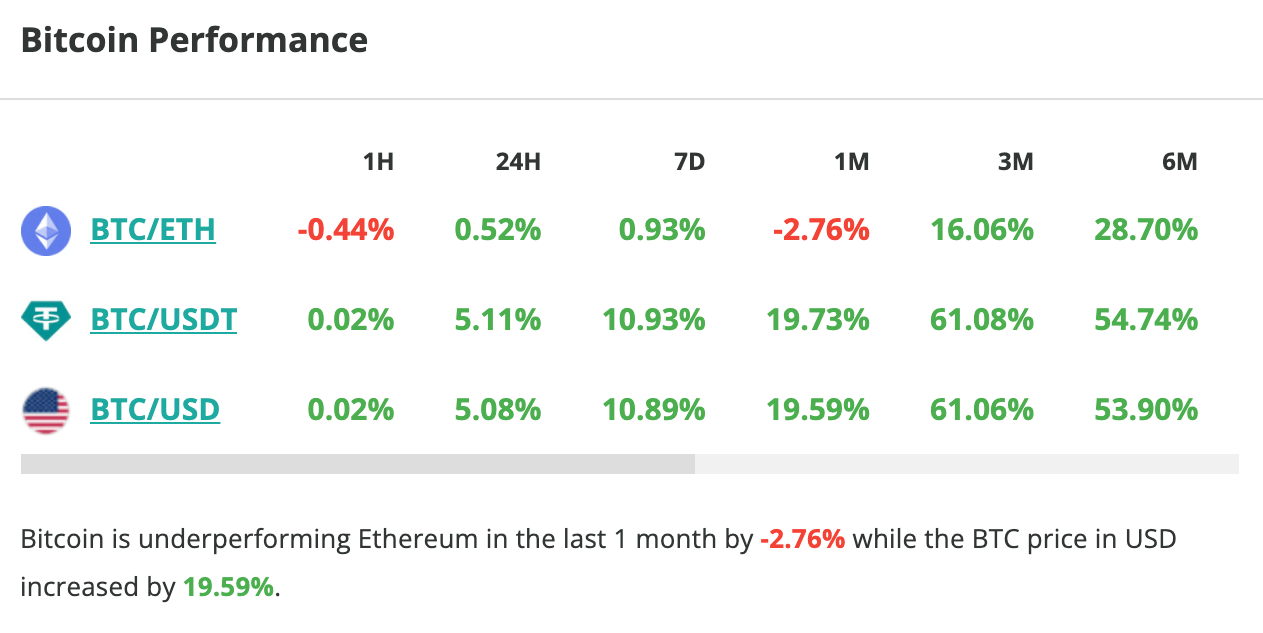Click the 3M column header

coord(1015,161)
